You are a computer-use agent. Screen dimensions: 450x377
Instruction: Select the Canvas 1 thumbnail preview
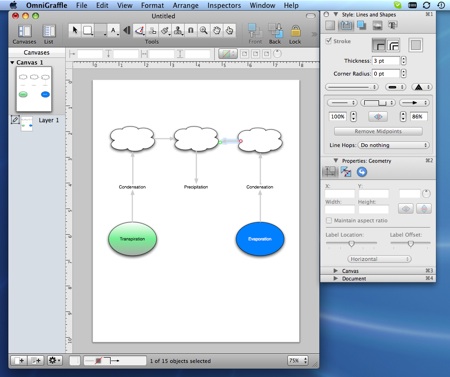coord(34,89)
